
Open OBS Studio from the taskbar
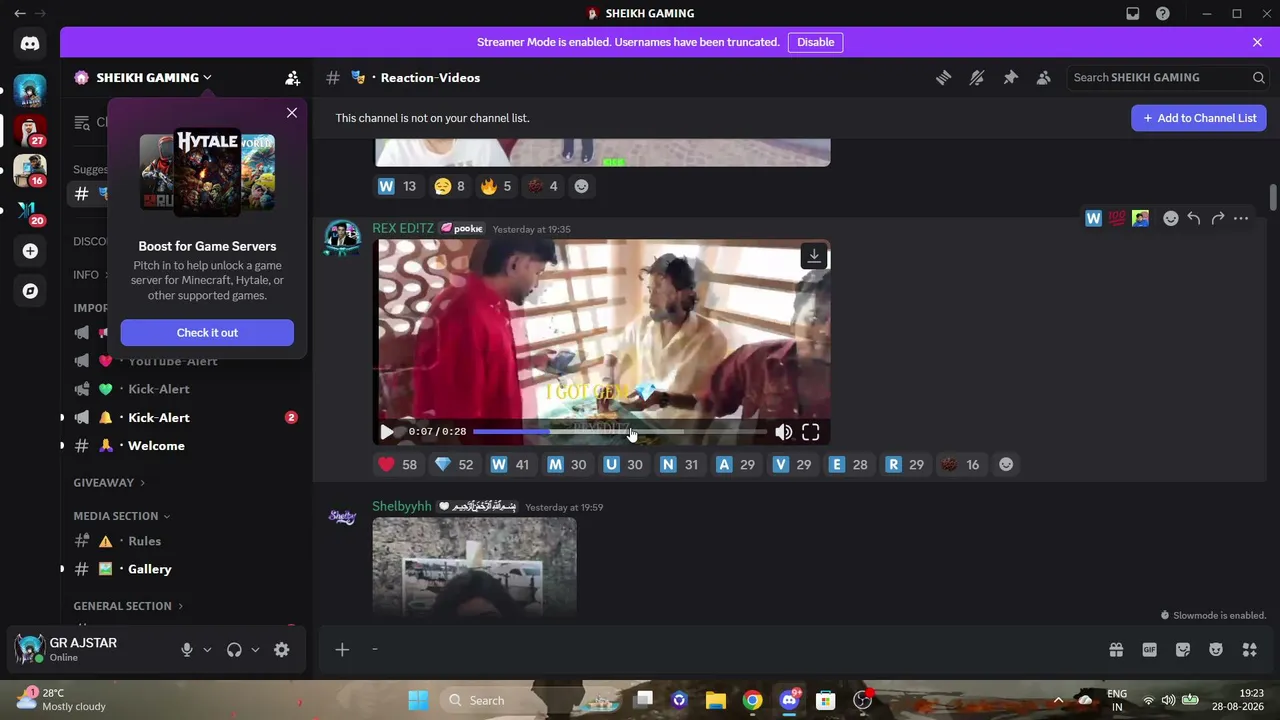pyautogui.click(x=863, y=700)
